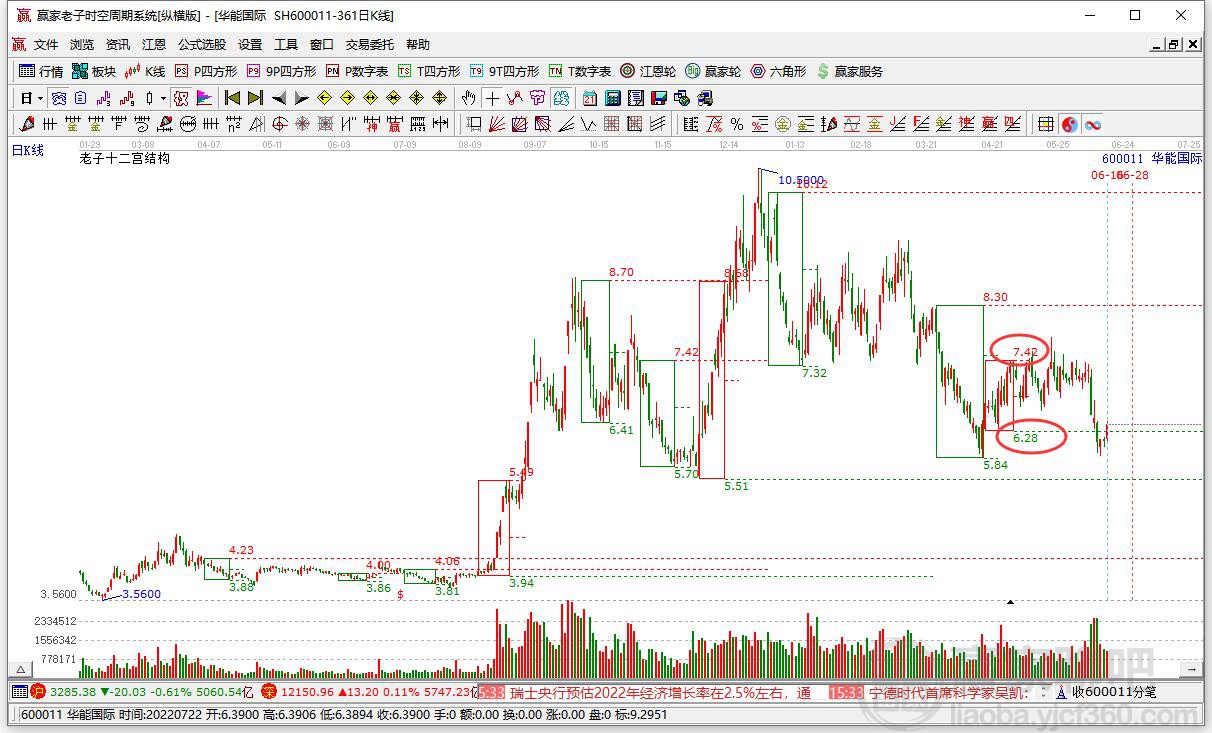This screenshot has height=733, width=1212.
Task: Open the 江恩轮 Gann wheel
Action: pyautogui.click(x=648, y=71)
